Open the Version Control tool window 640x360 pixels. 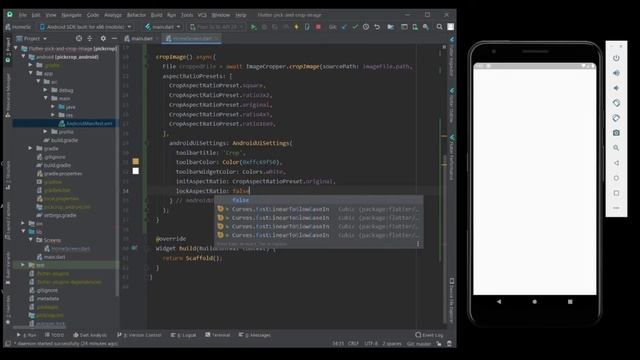pyautogui.click(x=139, y=335)
